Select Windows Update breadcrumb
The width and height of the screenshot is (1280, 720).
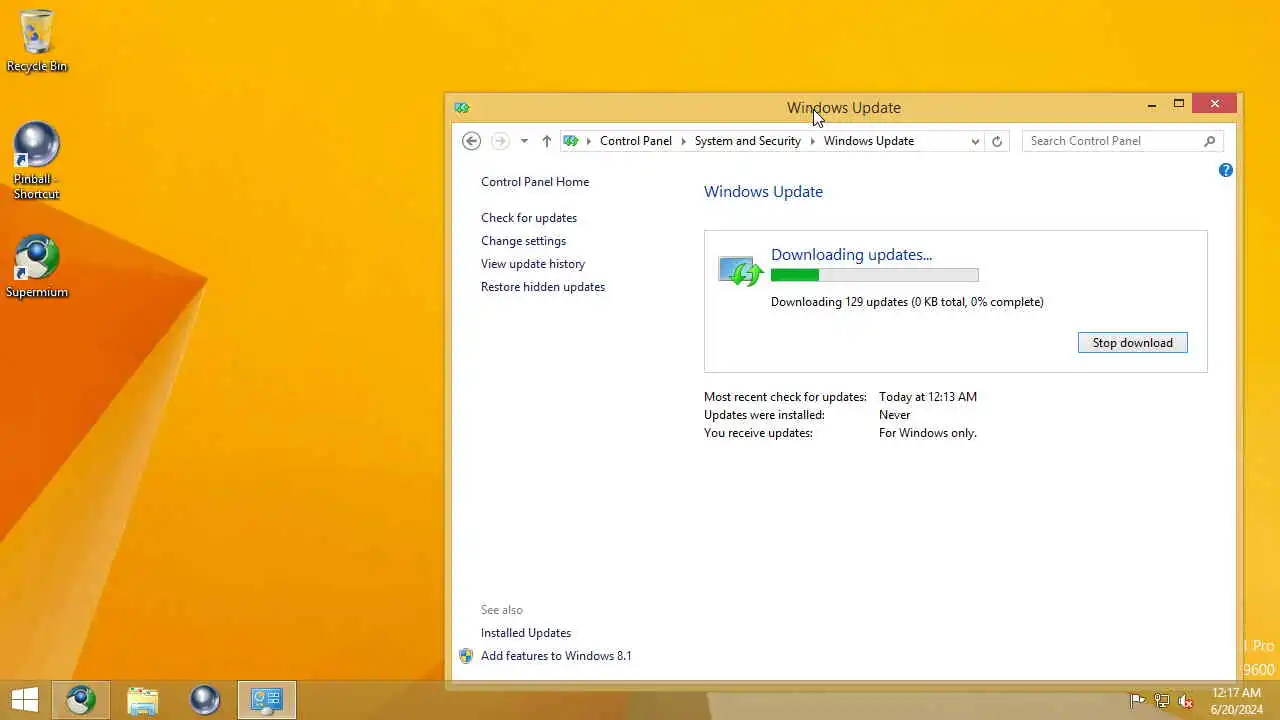[869, 141]
